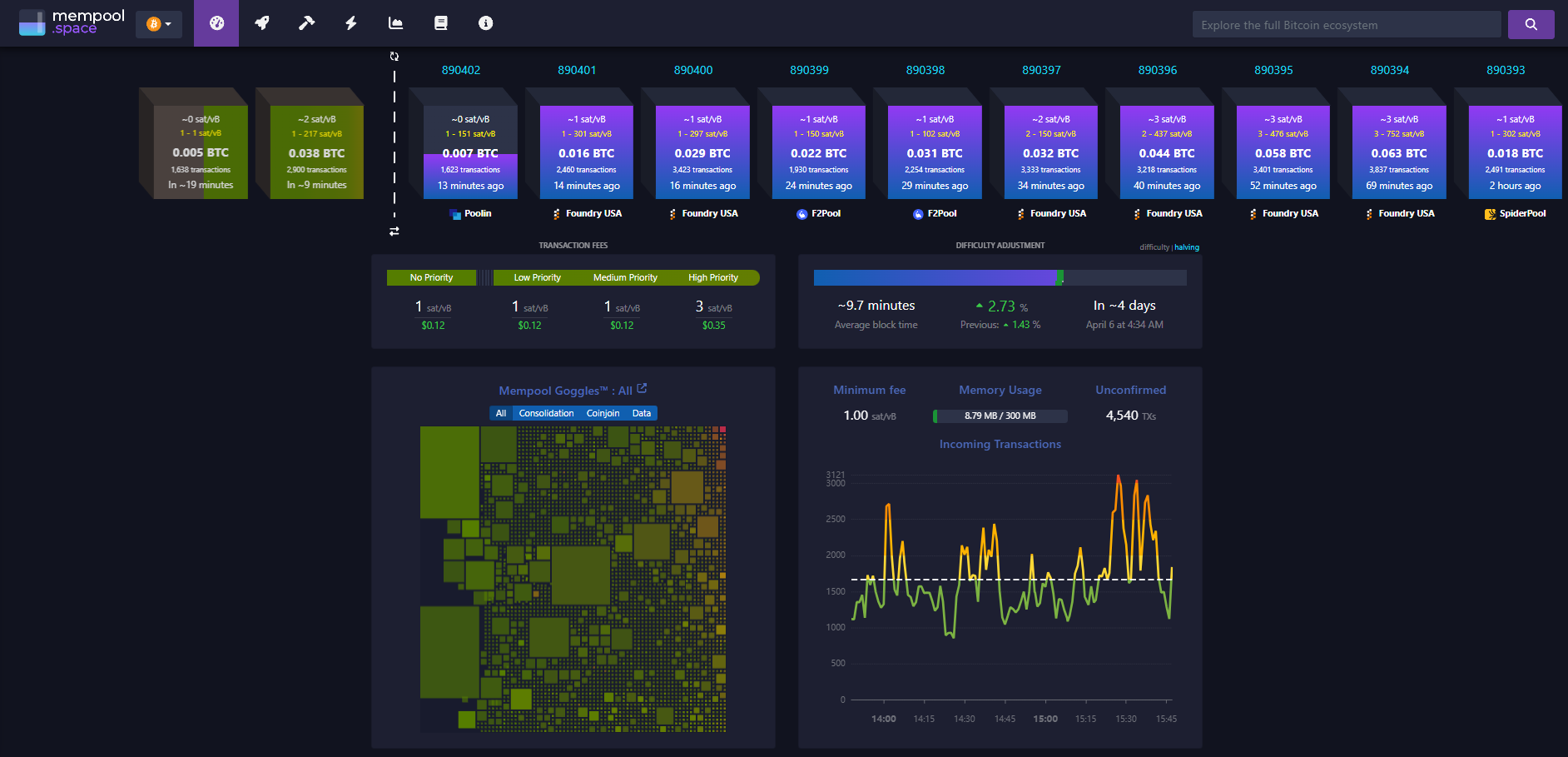This screenshot has width=1568, height=757.
Task: Open pending mempool block with 0.038 BTC
Action: 316,152
